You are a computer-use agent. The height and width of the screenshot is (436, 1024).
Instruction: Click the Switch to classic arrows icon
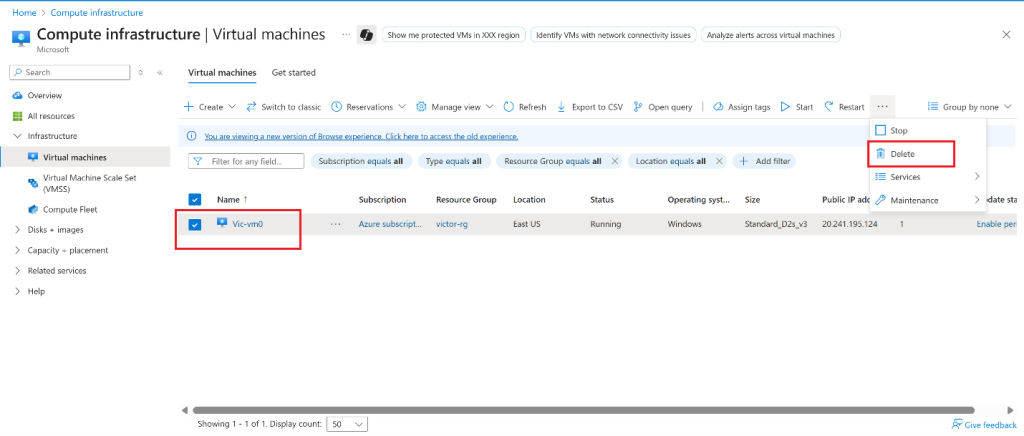coord(251,107)
